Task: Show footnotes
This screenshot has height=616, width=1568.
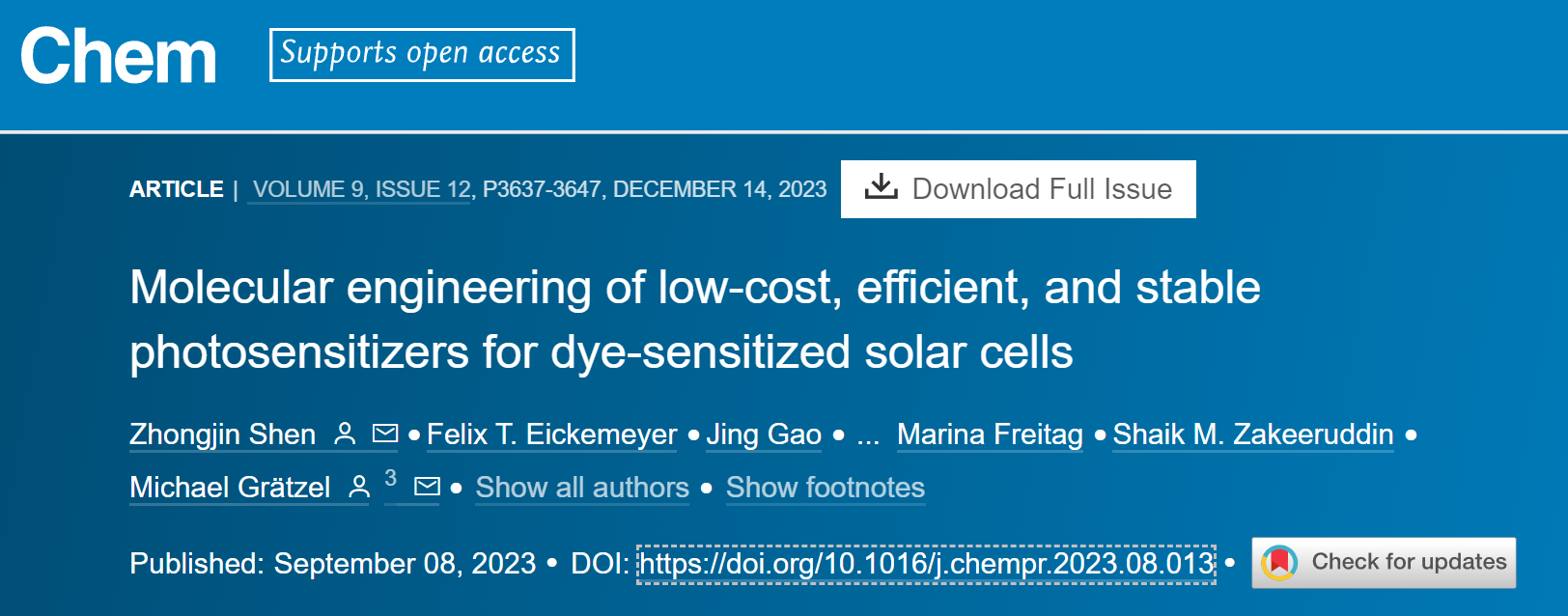Action: (x=826, y=488)
